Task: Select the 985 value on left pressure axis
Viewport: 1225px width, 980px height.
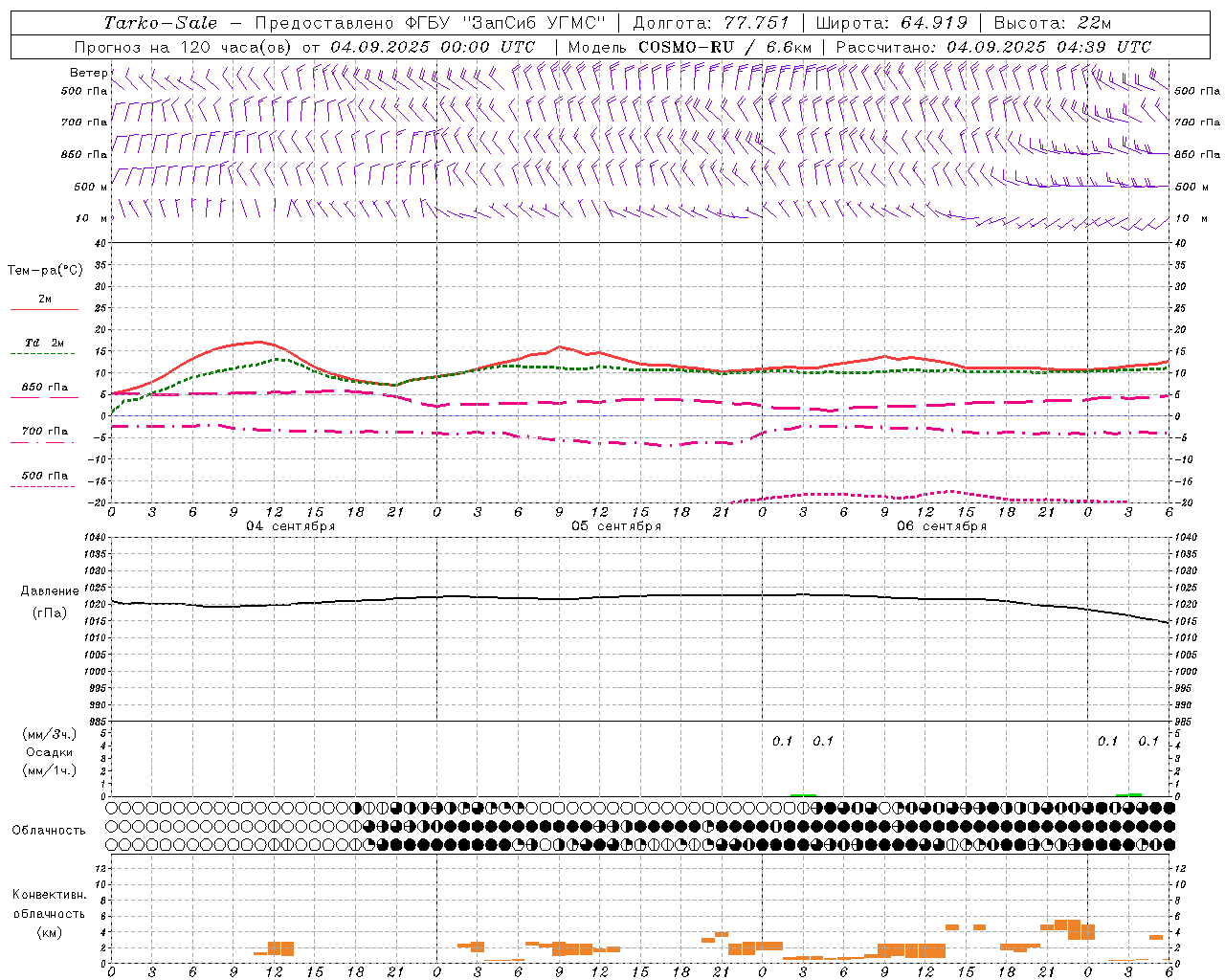Action: pyautogui.click(x=98, y=722)
